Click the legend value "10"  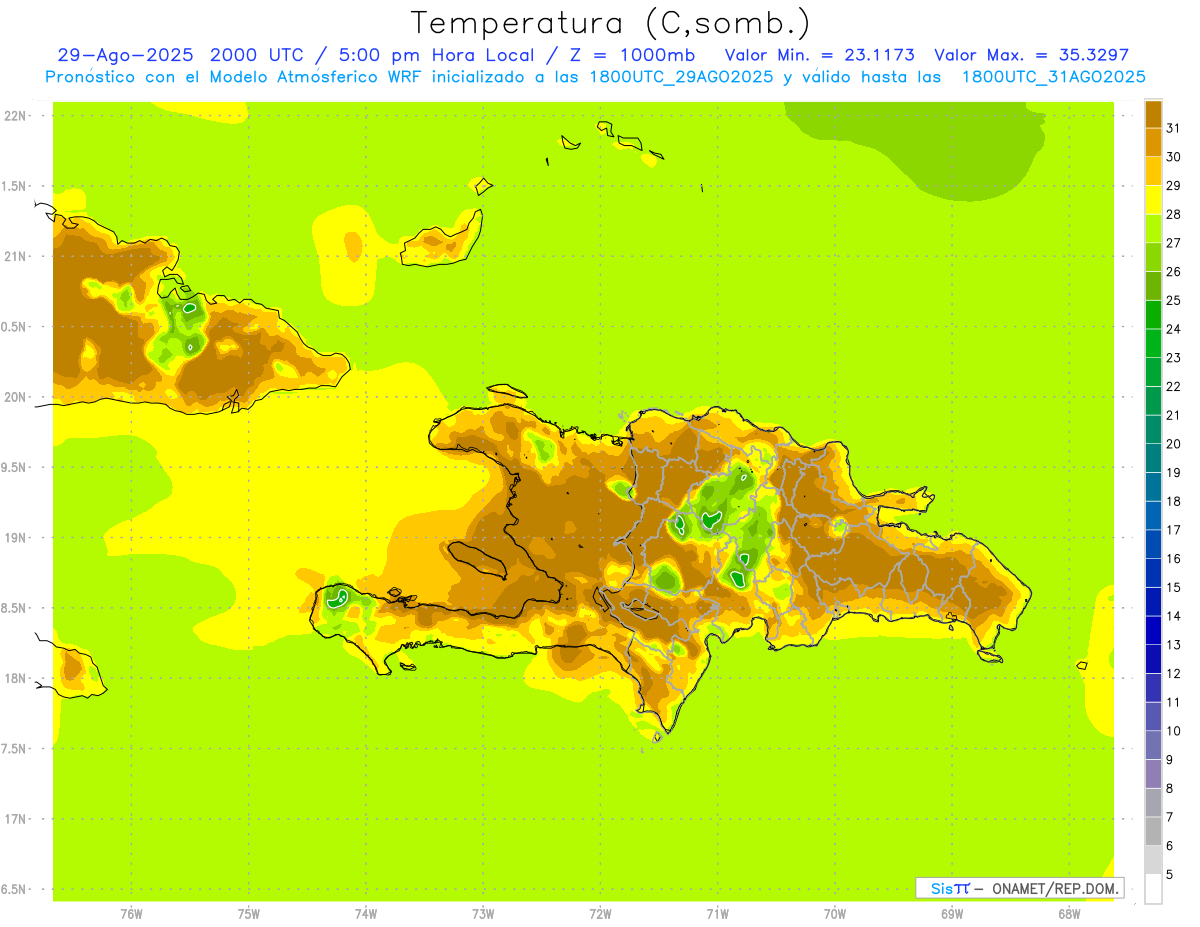[1173, 731]
